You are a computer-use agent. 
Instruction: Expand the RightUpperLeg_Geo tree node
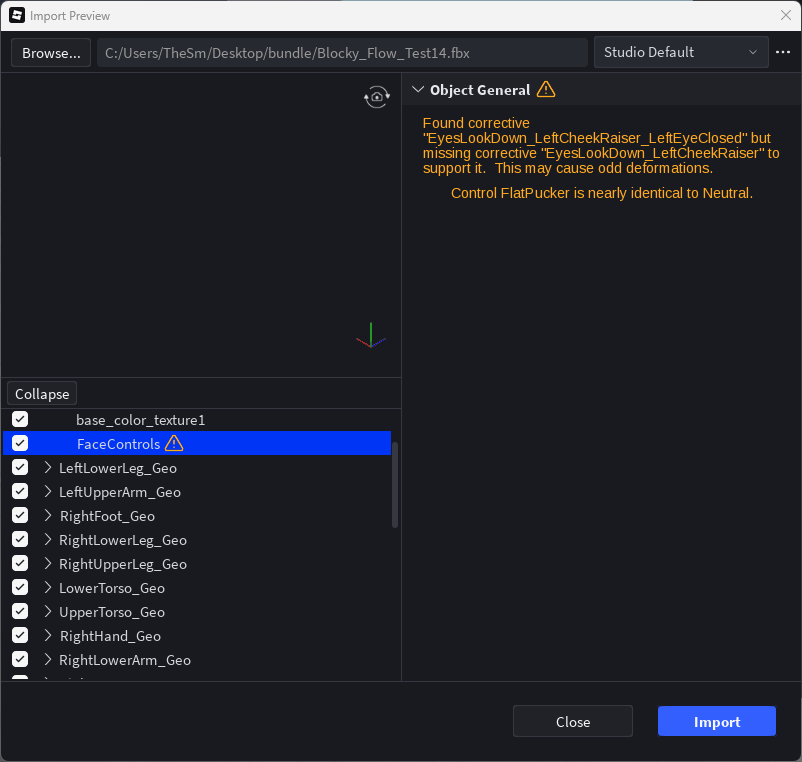point(48,564)
